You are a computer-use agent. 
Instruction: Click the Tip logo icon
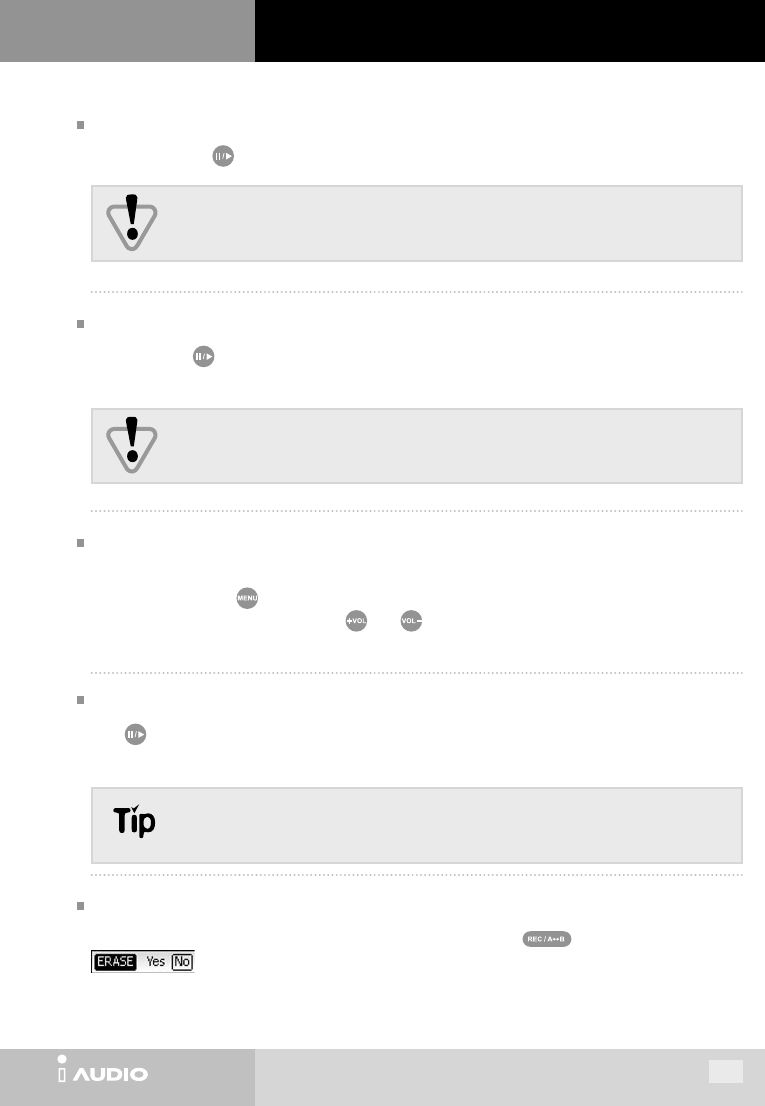pos(132,823)
